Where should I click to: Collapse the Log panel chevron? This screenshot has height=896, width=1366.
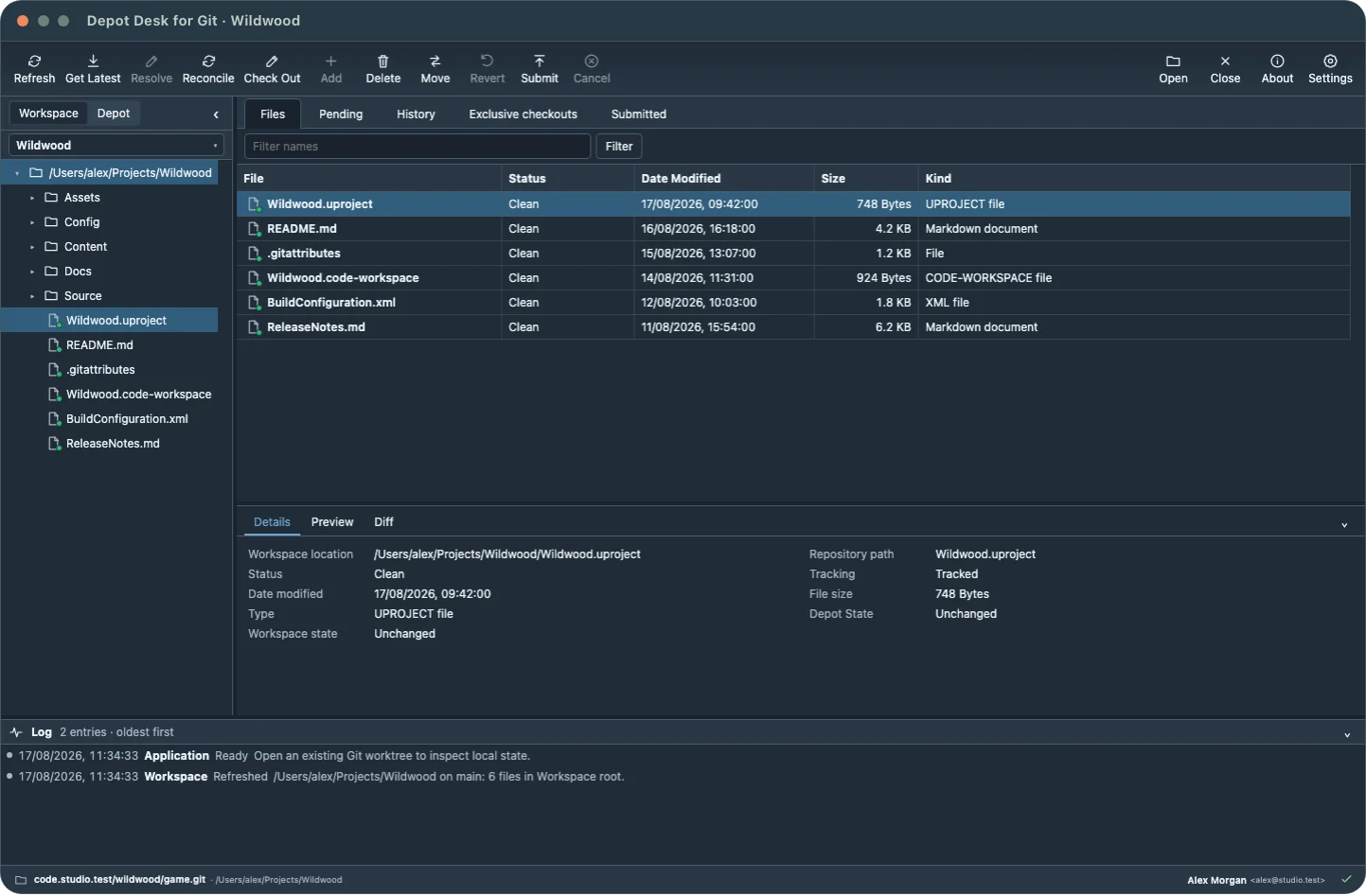(x=1347, y=735)
